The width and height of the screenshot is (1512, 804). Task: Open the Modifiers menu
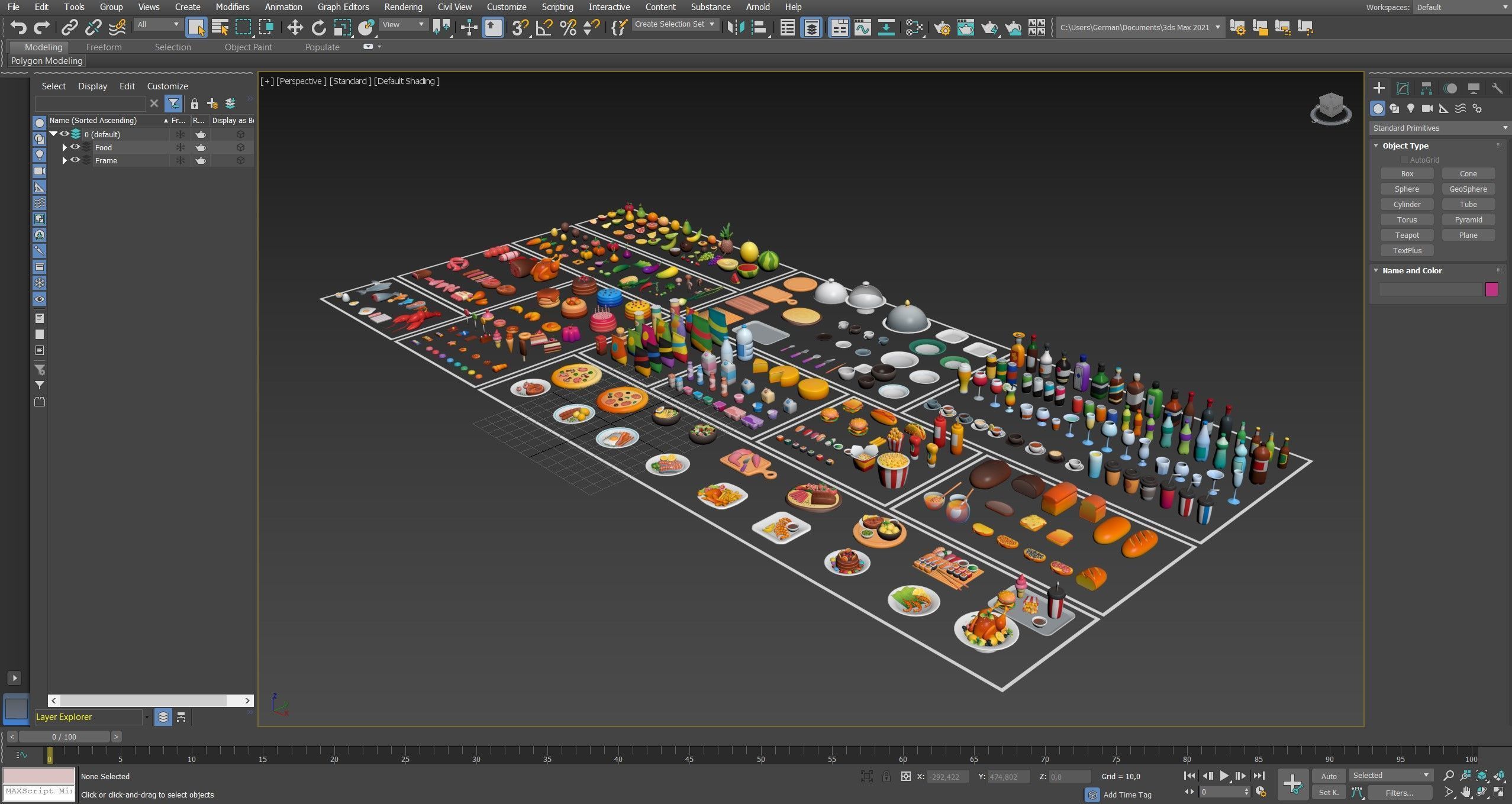(x=232, y=7)
